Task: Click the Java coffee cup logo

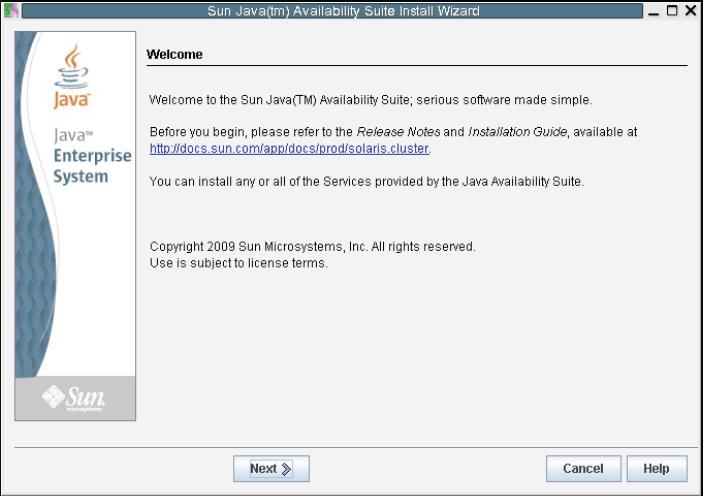Action: point(71,76)
